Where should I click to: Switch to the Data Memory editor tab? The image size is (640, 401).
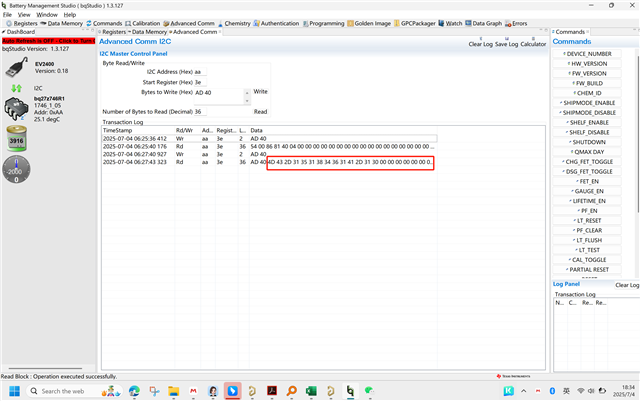(x=148, y=32)
